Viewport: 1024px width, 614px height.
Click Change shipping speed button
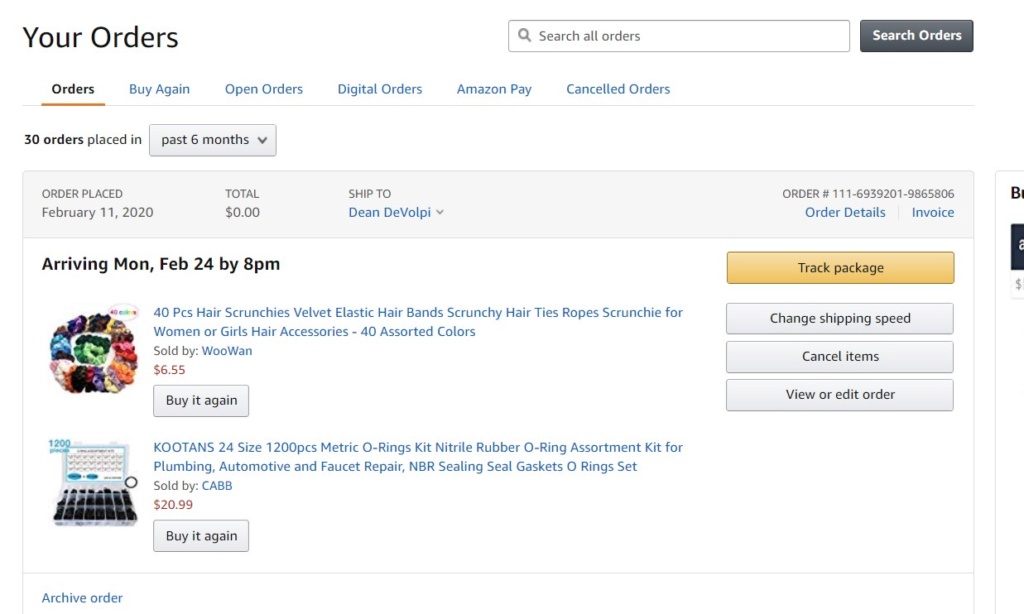(x=840, y=318)
